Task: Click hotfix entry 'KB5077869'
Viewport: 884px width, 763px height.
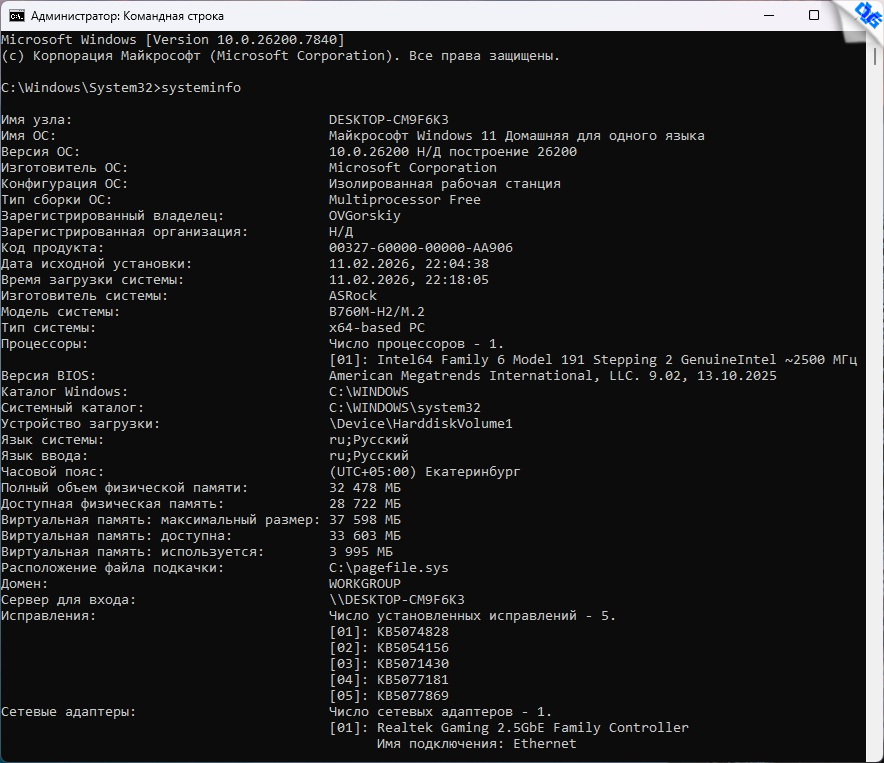Action: [413, 695]
